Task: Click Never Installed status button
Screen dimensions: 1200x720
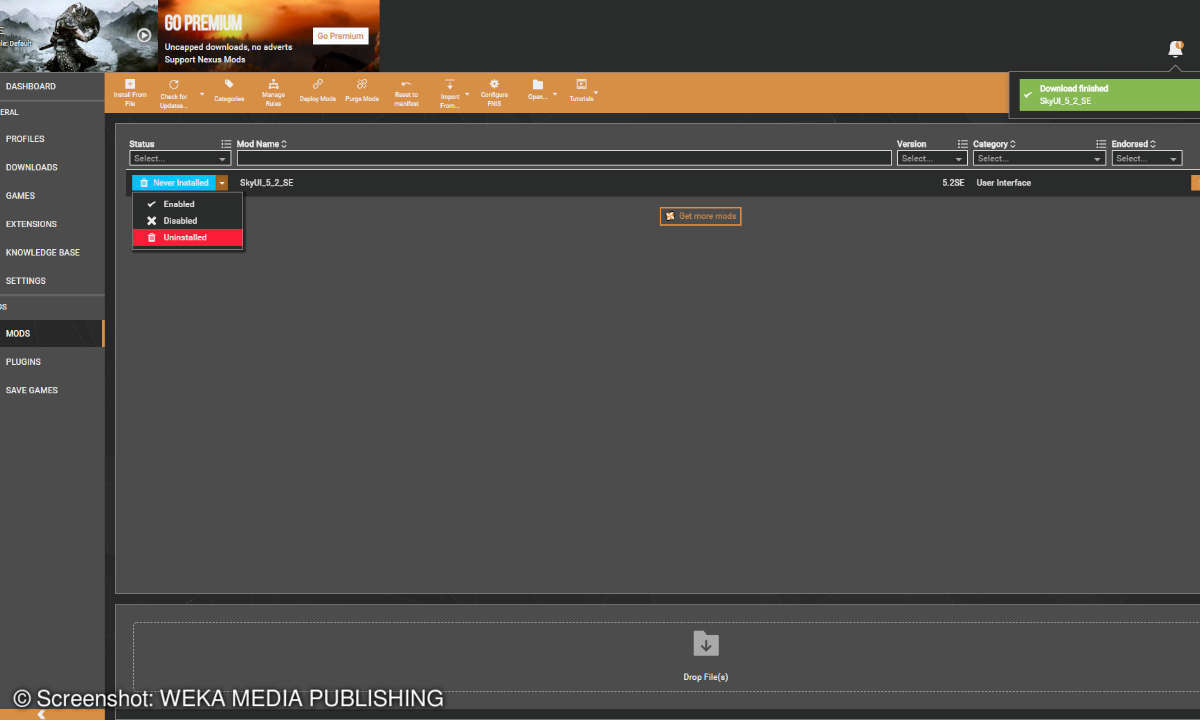Action: coord(173,183)
